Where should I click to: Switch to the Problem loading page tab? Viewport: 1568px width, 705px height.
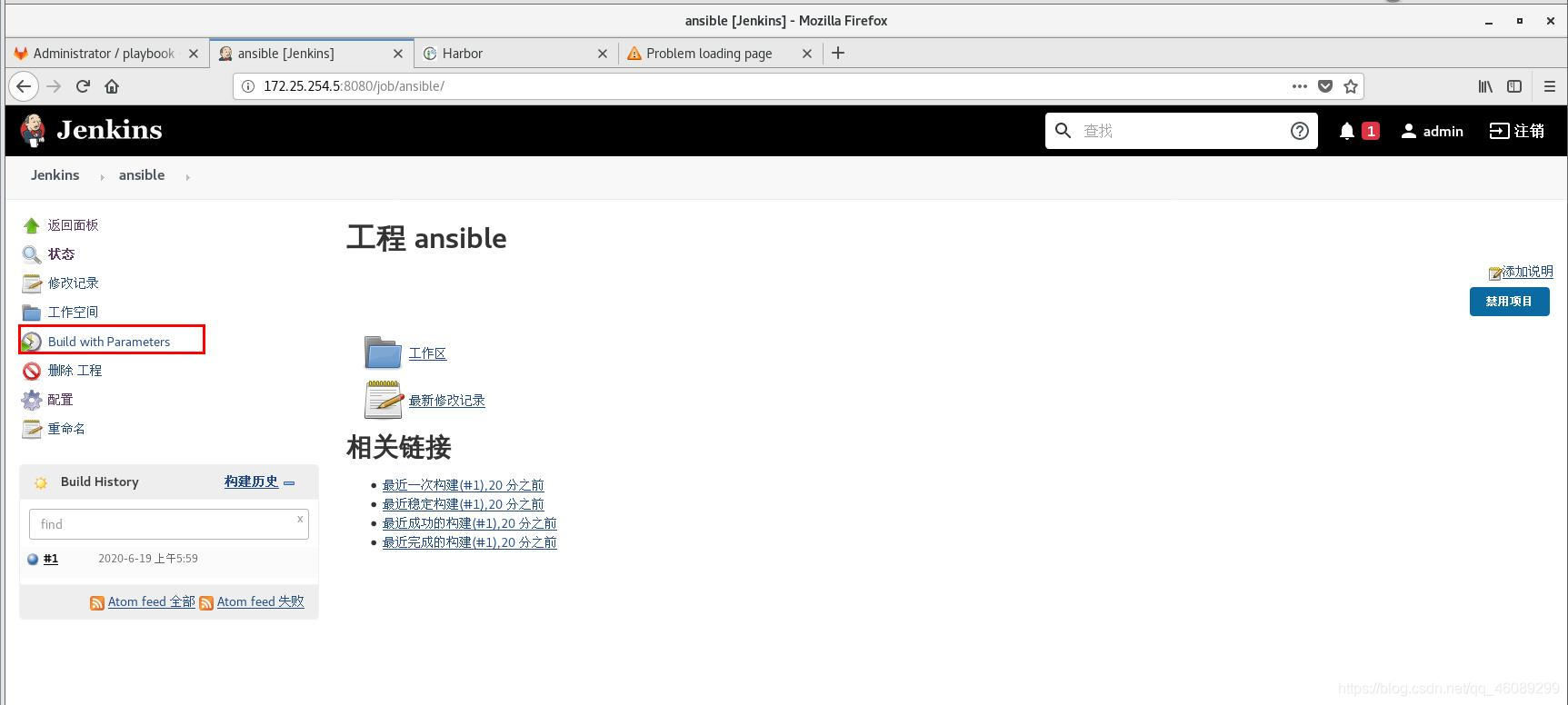tap(720, 54)
